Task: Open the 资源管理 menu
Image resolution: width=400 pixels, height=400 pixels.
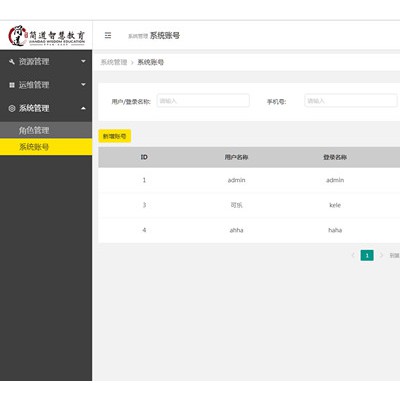Action: coord(46,62)
